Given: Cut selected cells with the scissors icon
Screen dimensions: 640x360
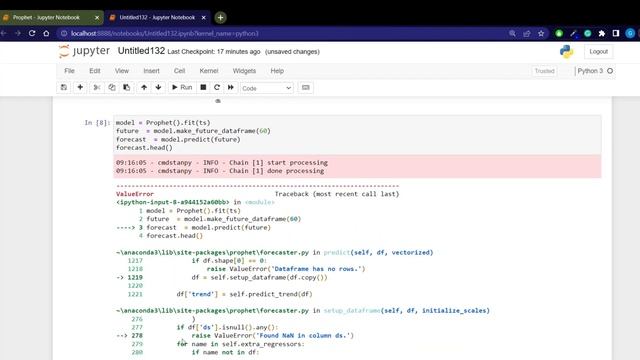Looking at the screenshot, I should coord(97,87).
